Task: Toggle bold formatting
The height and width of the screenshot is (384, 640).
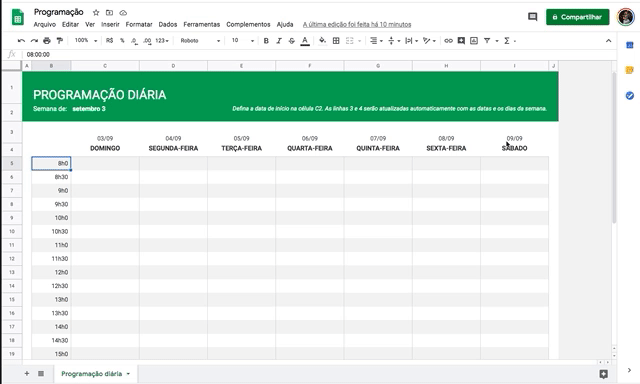Action: (266, 40)
